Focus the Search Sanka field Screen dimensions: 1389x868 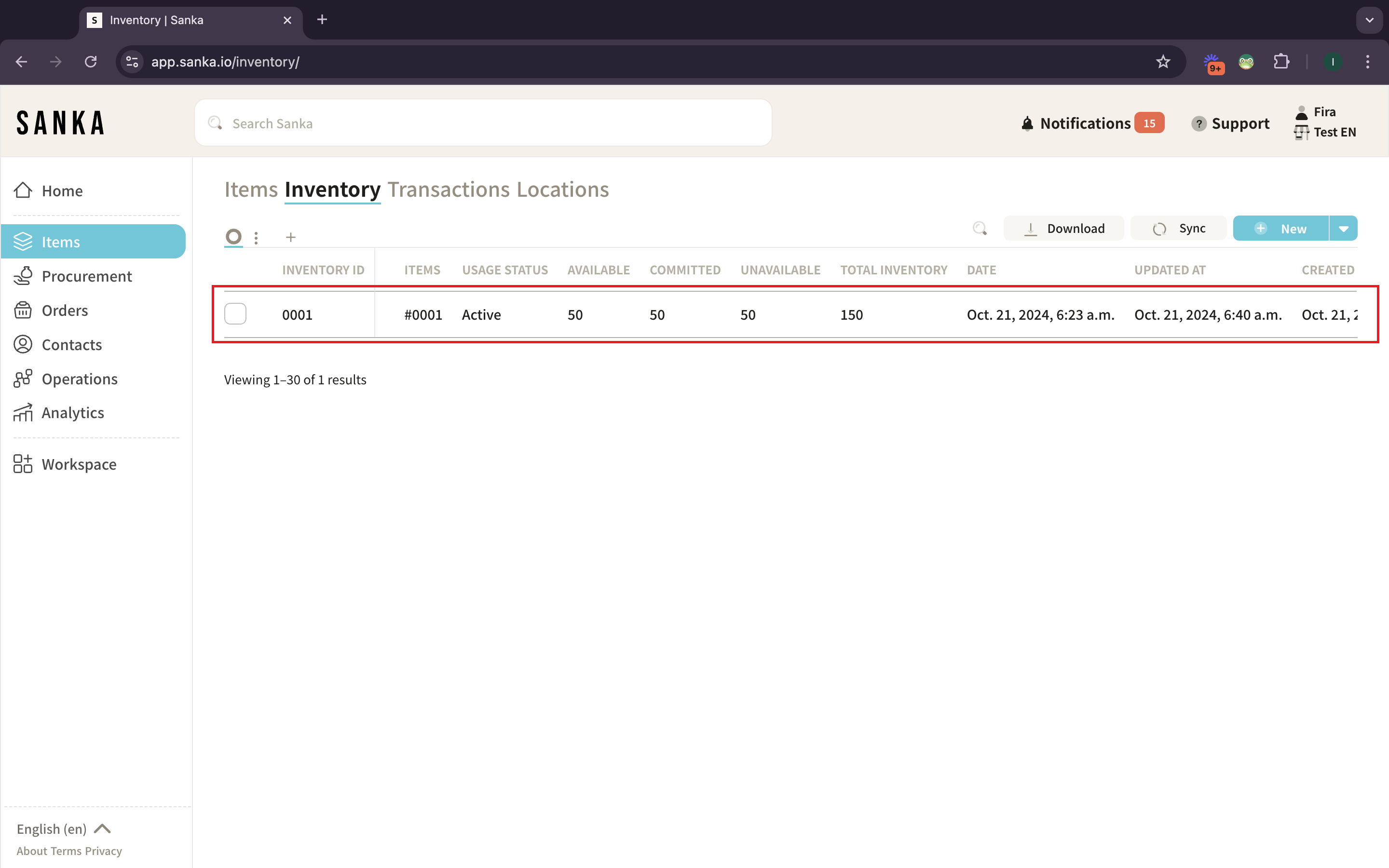pyautogui.click(x=482, y=123)
